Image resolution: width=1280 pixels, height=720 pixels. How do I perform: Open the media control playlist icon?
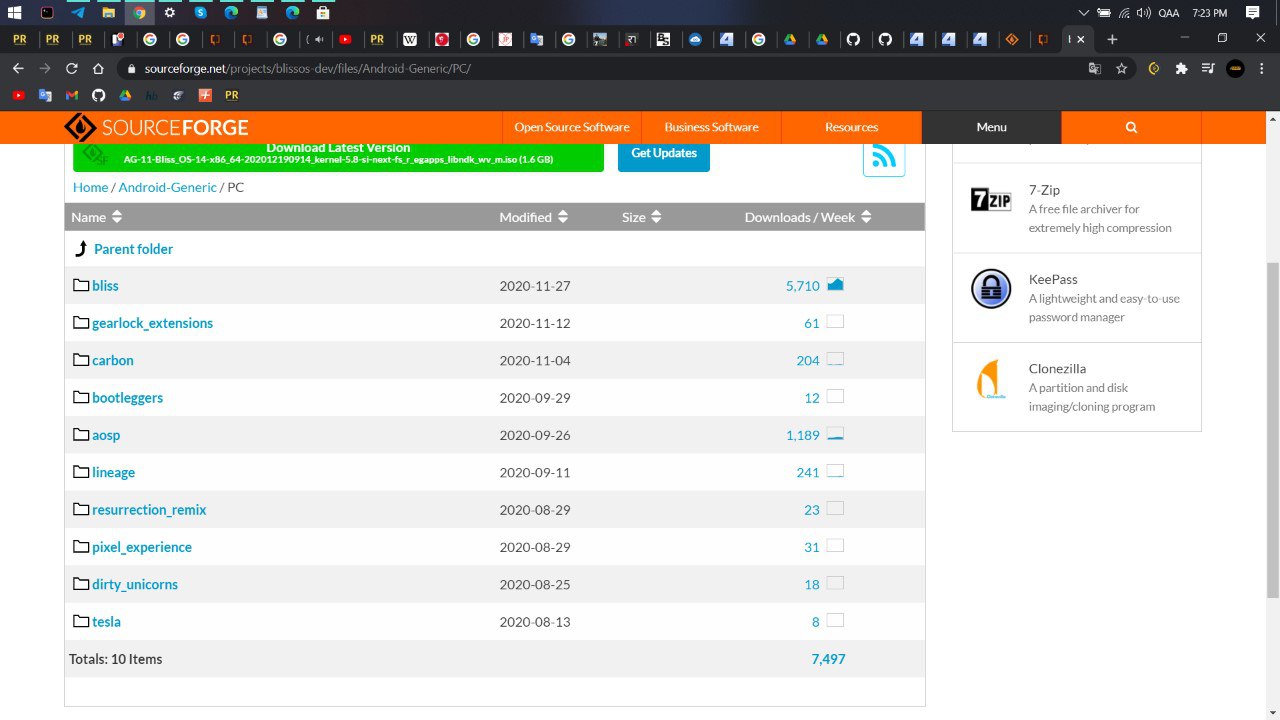1208,69
